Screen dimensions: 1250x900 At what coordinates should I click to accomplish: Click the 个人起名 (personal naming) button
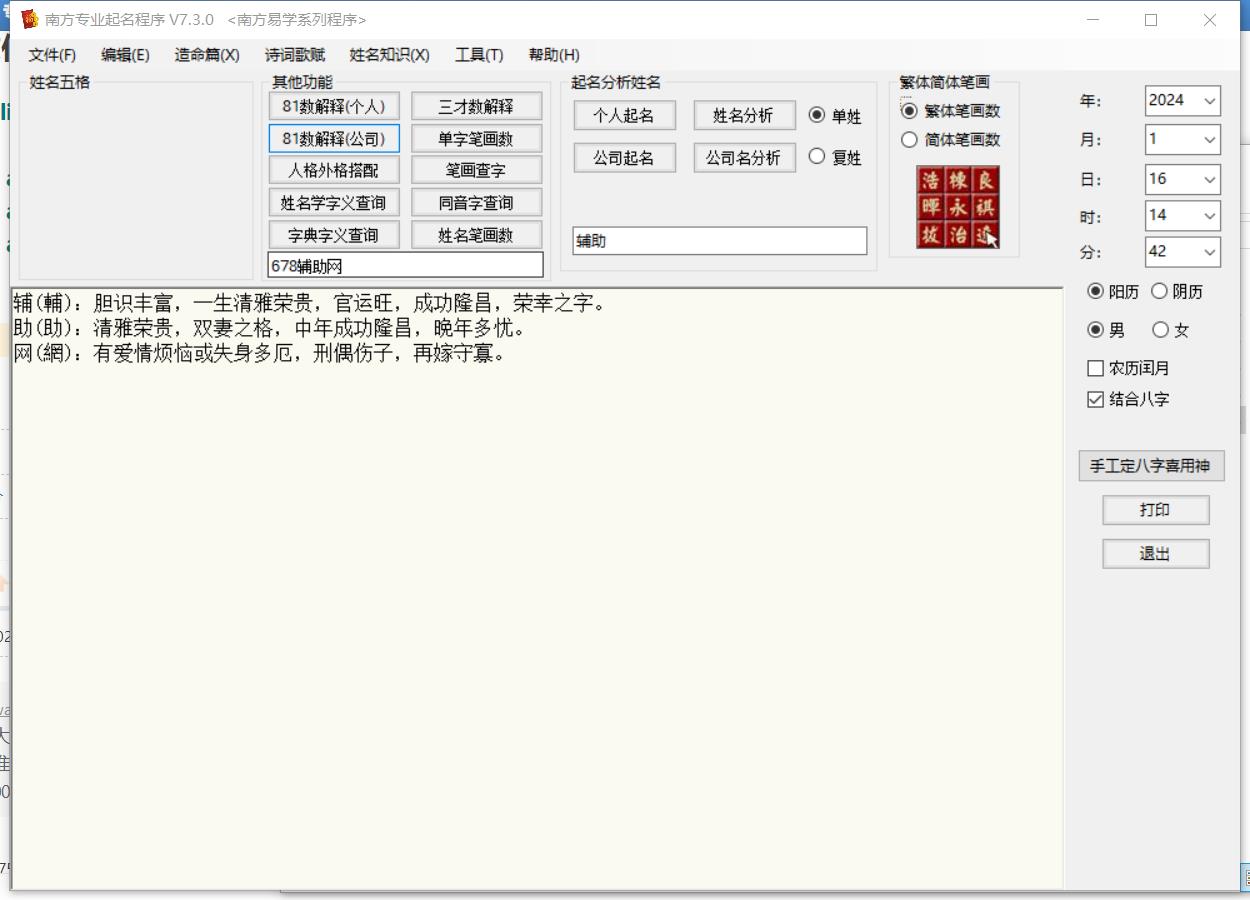(x=624, y=115)
